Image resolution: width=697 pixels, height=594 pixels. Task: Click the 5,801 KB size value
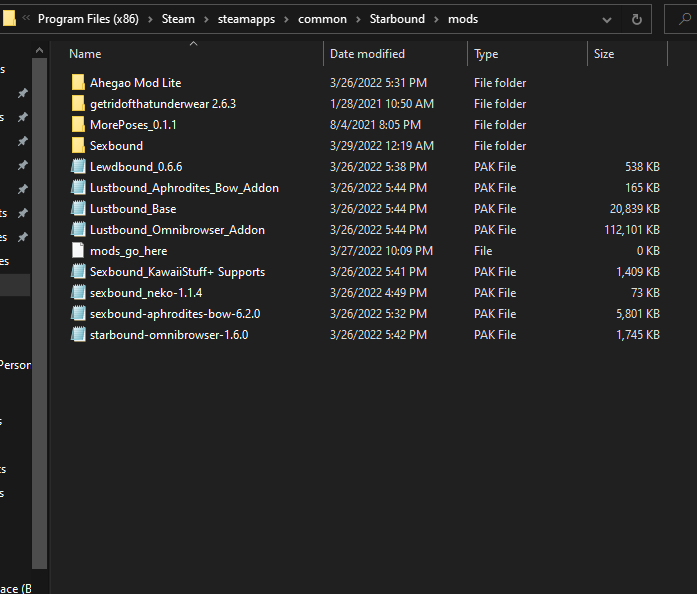(x=638, y=313)
